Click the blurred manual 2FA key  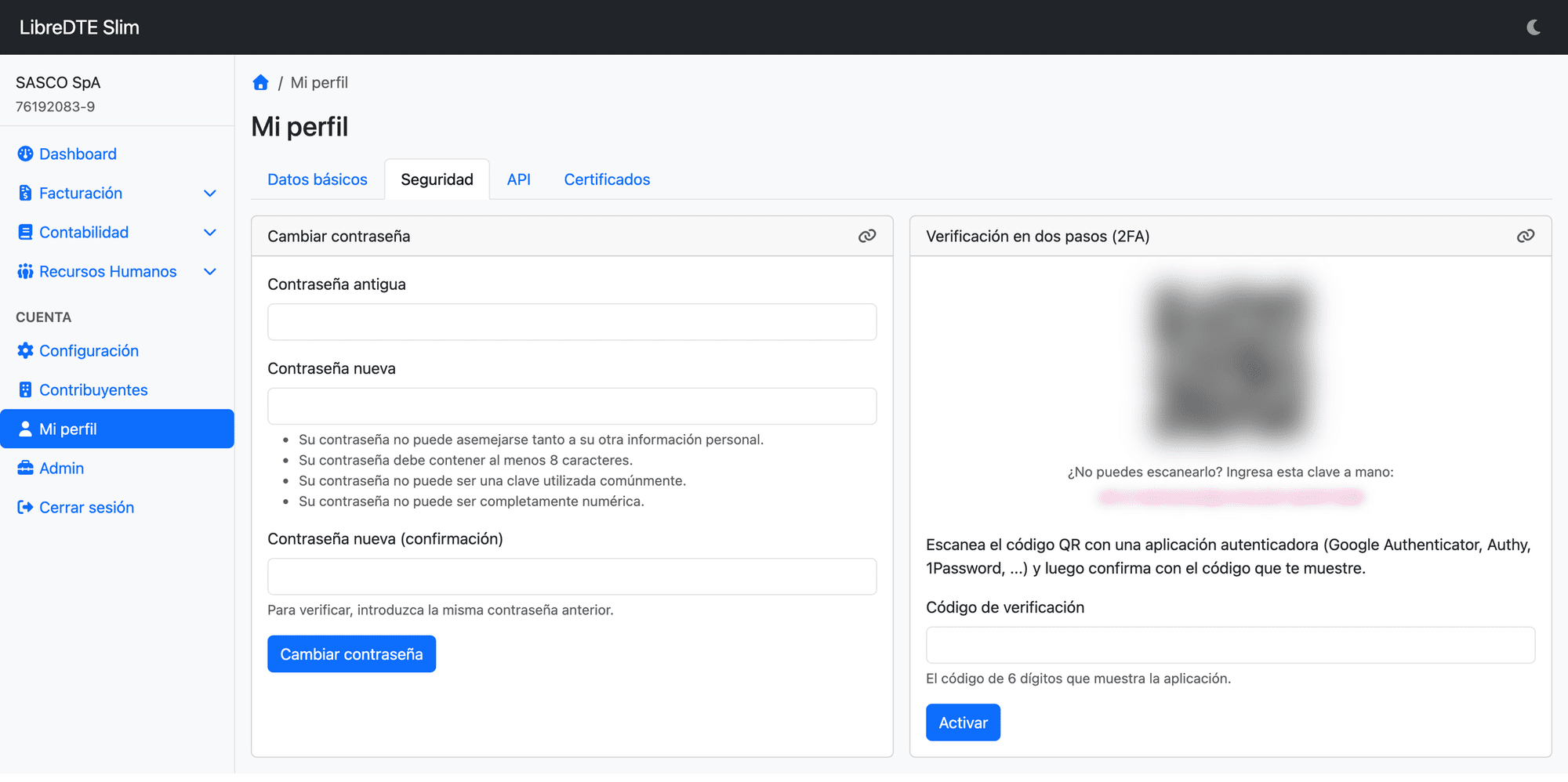[x=1231, y=497]
